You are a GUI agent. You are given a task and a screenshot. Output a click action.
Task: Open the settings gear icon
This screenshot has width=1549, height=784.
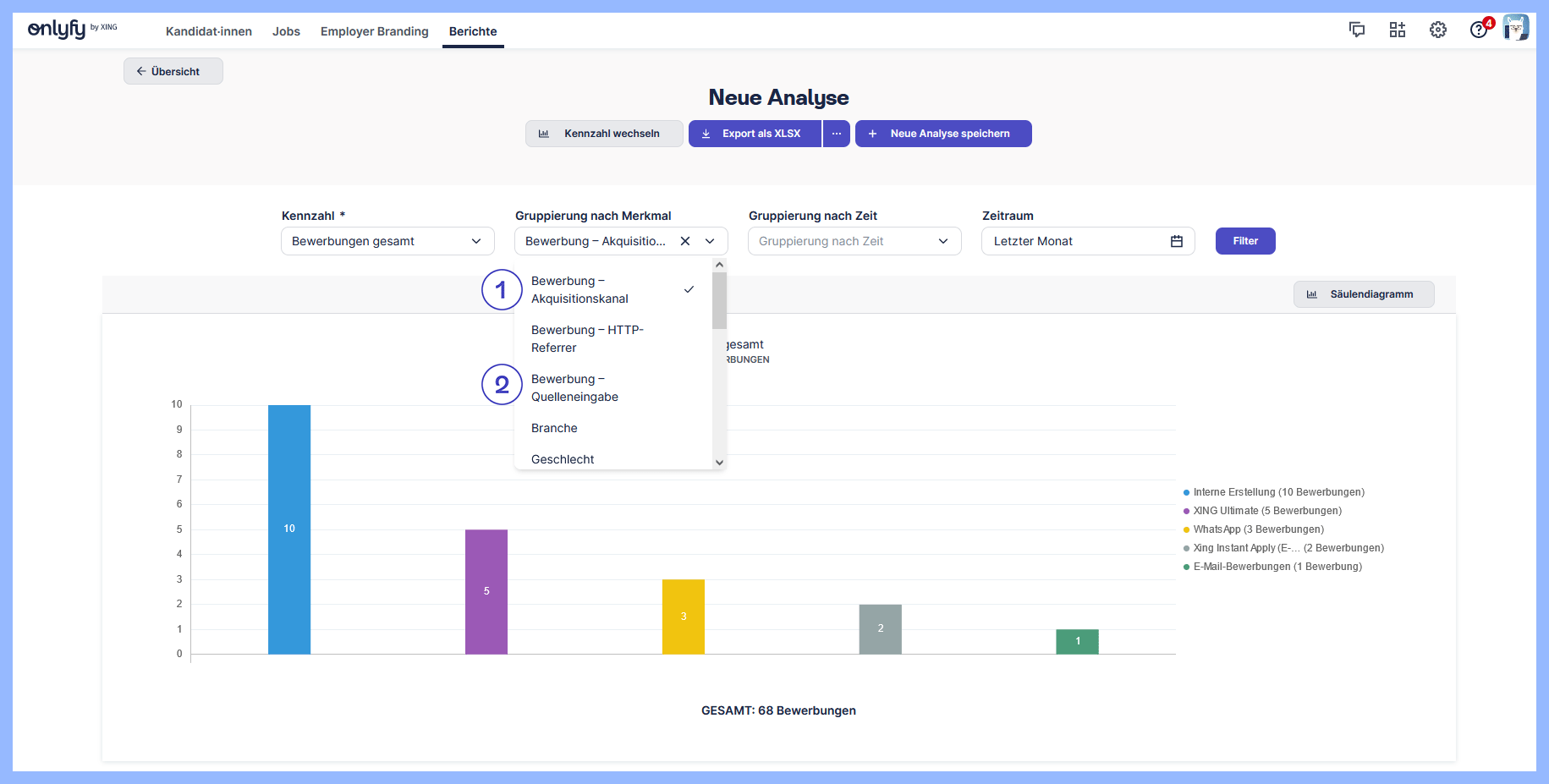[x=1438, y=30]
